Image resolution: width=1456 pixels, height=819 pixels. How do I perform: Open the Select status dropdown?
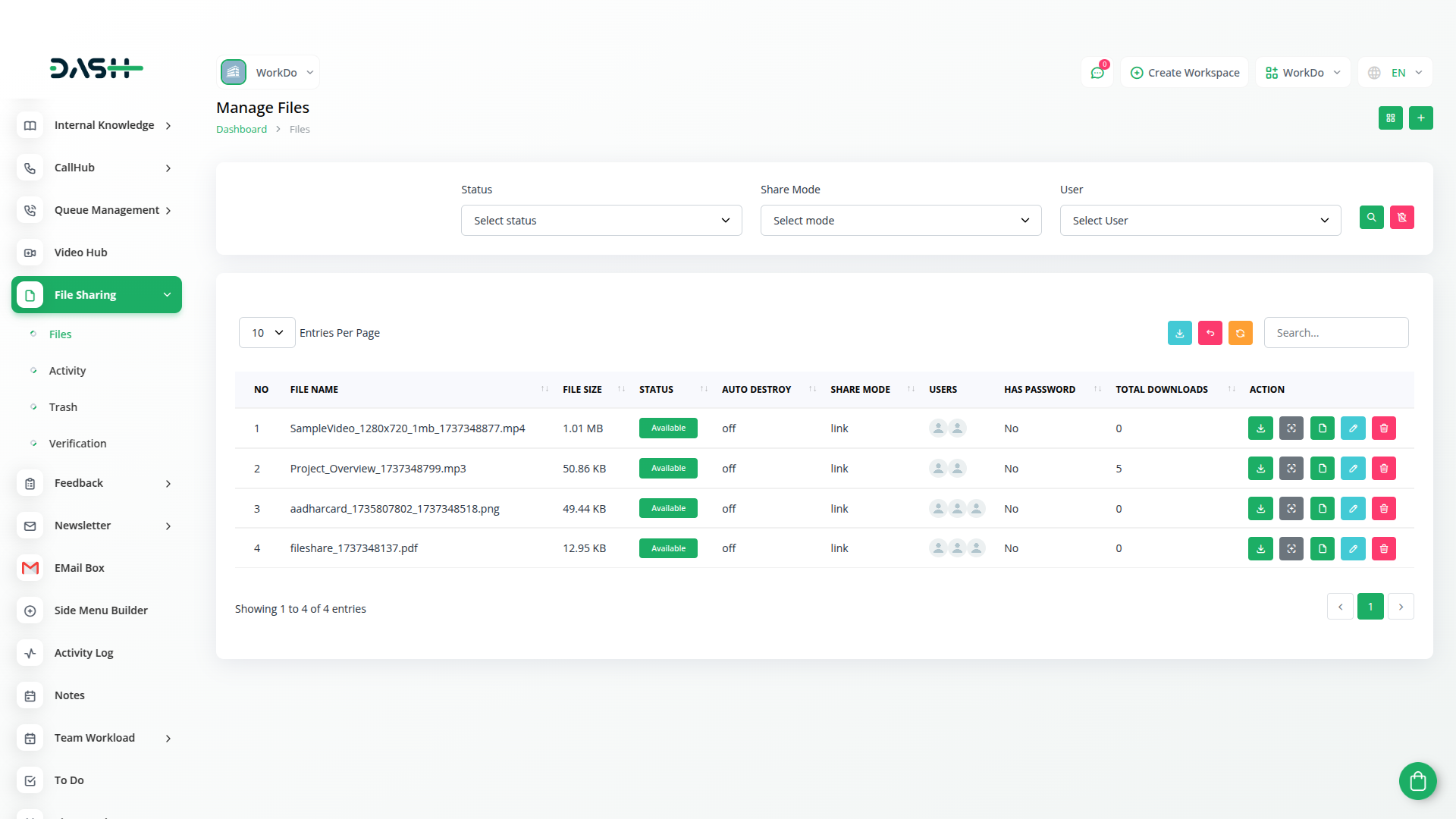pyautogui.click(x=601, y=221)
